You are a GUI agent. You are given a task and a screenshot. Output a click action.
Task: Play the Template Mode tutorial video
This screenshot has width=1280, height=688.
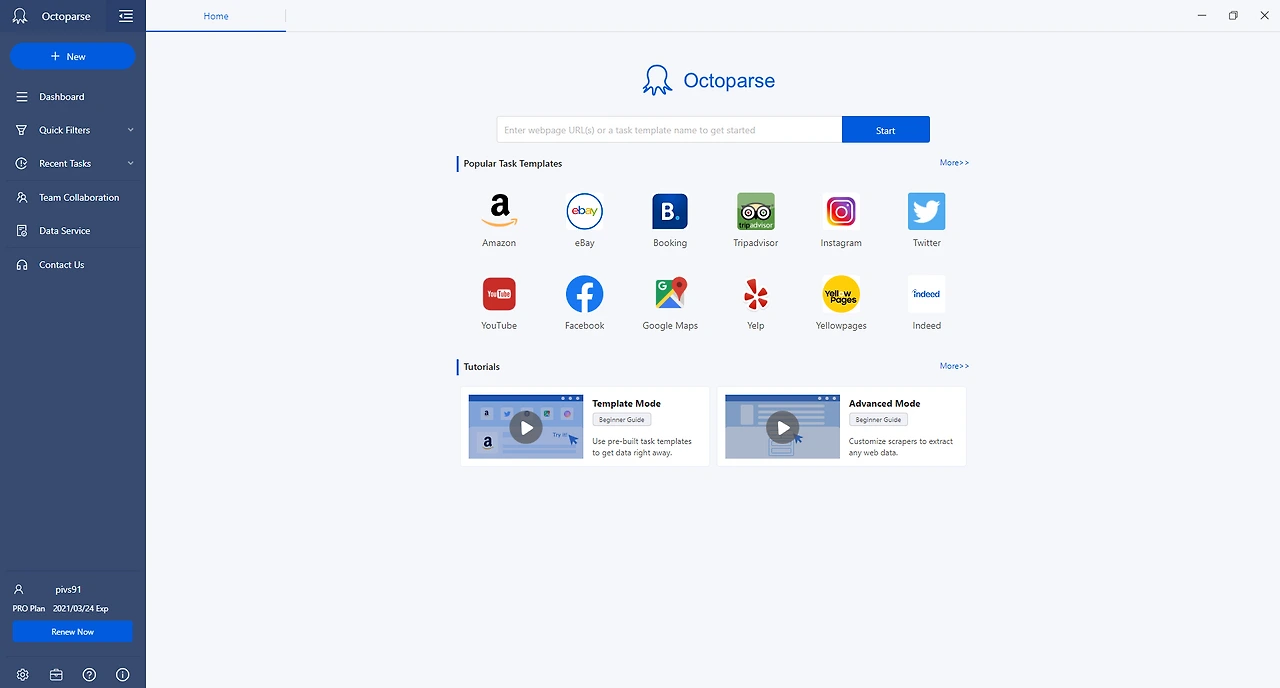pos(526,427)
